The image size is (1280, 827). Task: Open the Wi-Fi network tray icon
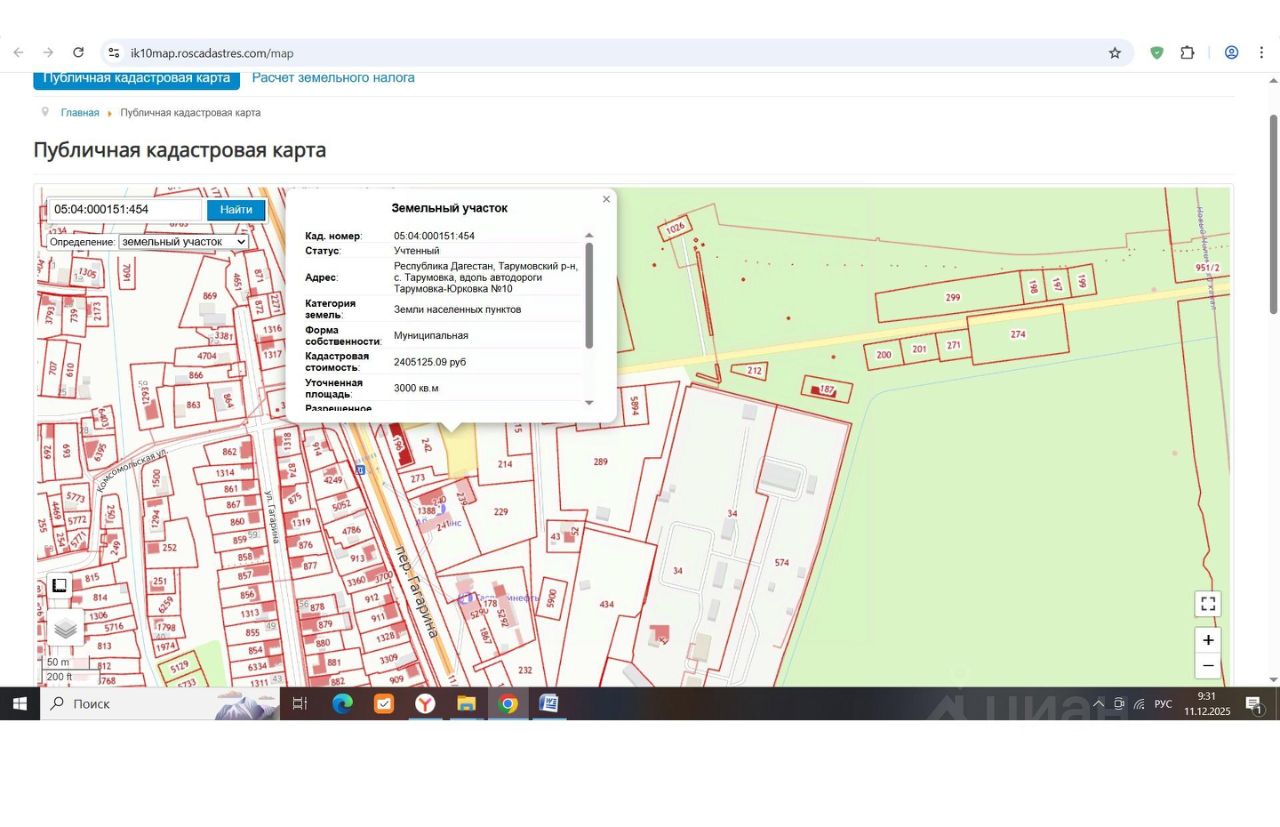pos(1139,704)
